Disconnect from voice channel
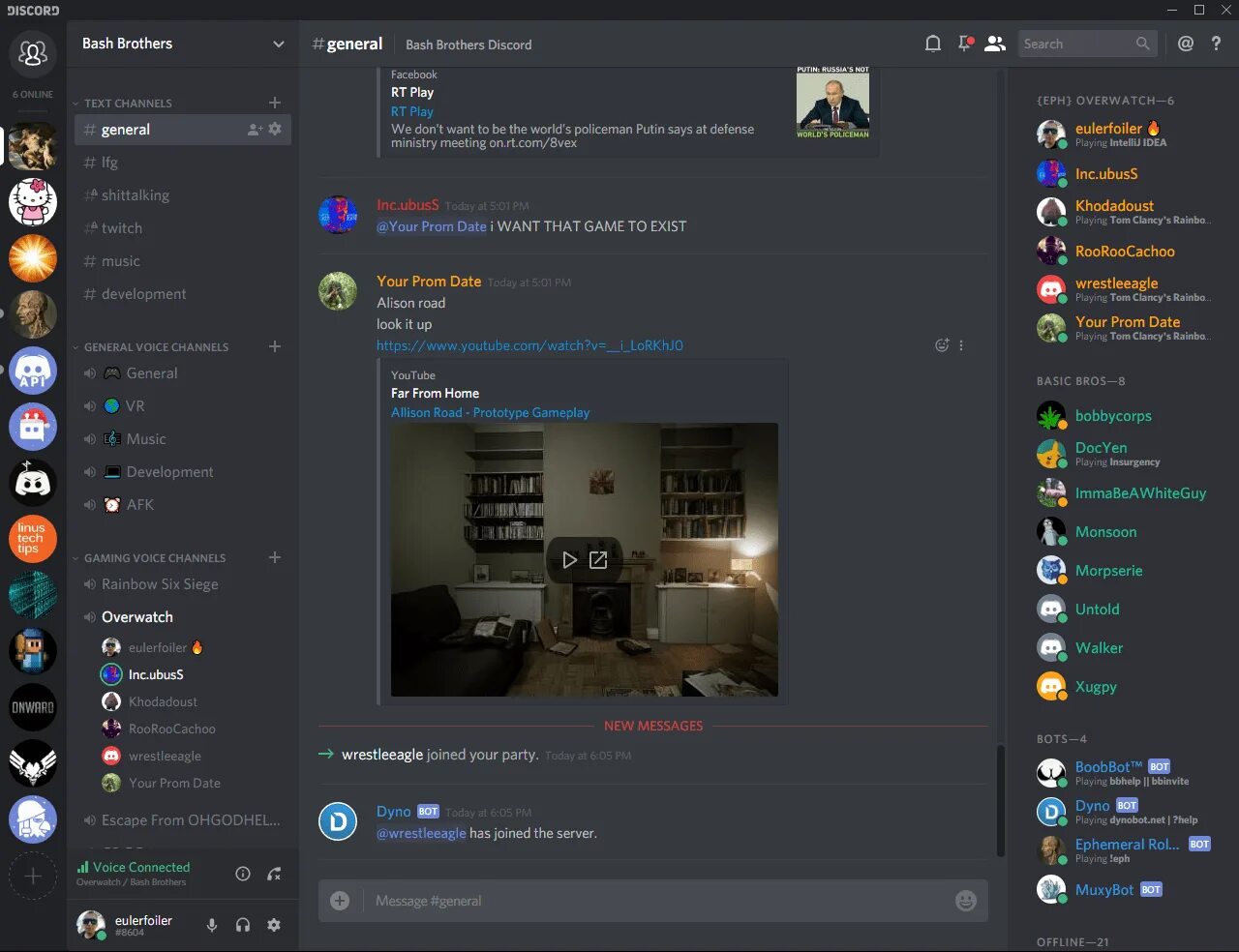Image resolution: width=1239 pixels, height=952 pixels. click(x=274, y=874)
